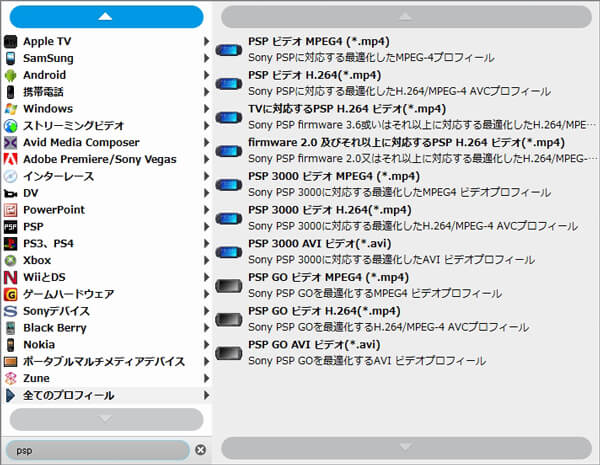Expand the 全てのプロフィール submenu arrow
The width and height of the screenshot is (600, 465).
coord(206,395)
